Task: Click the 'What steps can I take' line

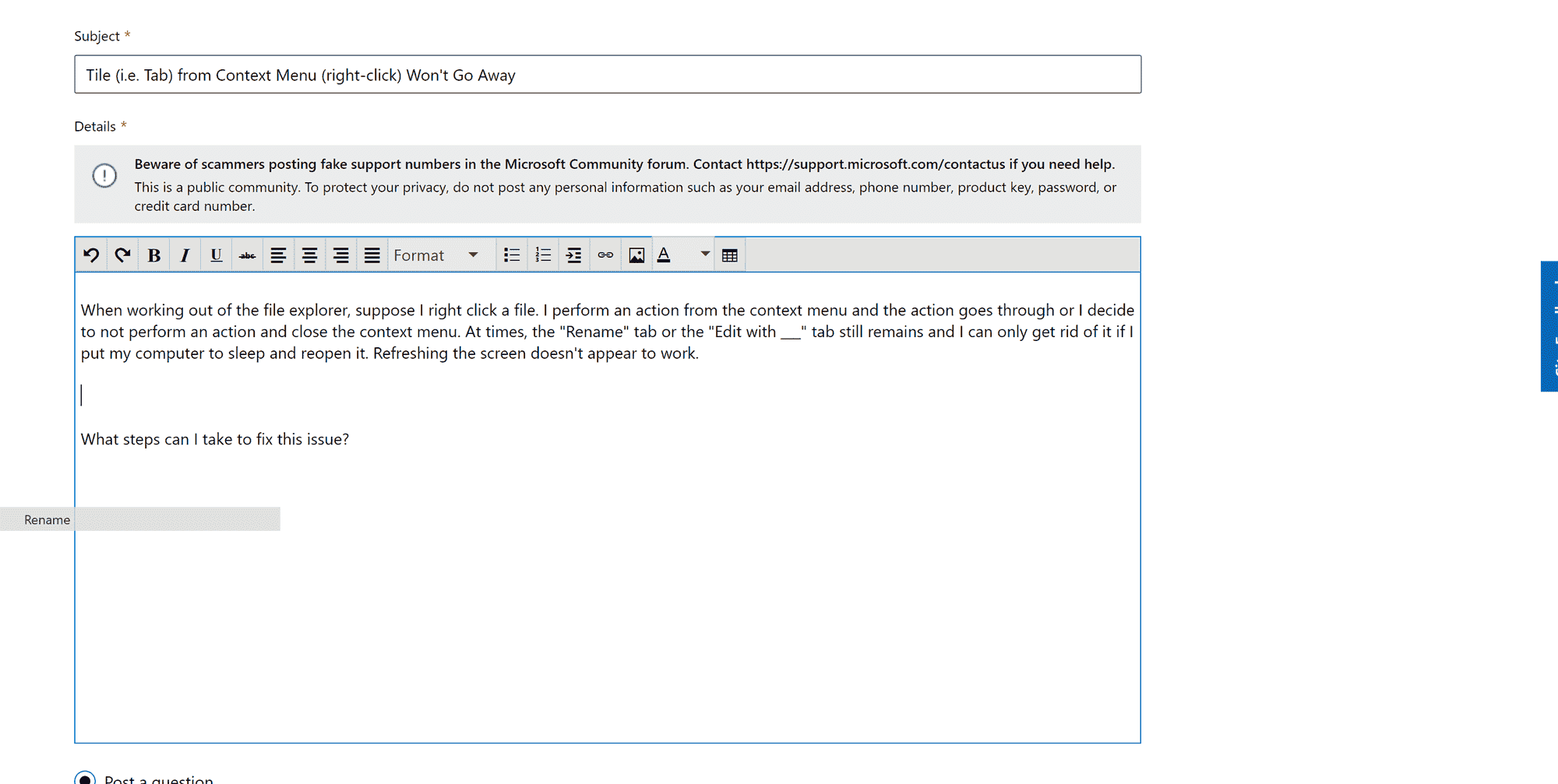Action: (x=215, y=439)
